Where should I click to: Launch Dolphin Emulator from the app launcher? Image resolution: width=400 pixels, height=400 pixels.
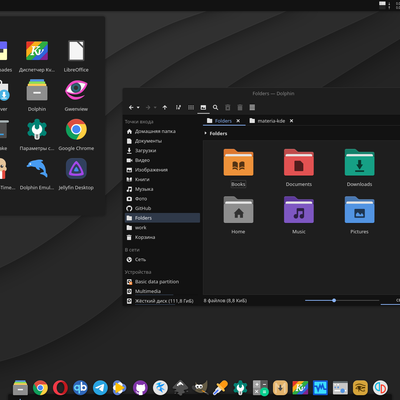(x=37, y=174)
